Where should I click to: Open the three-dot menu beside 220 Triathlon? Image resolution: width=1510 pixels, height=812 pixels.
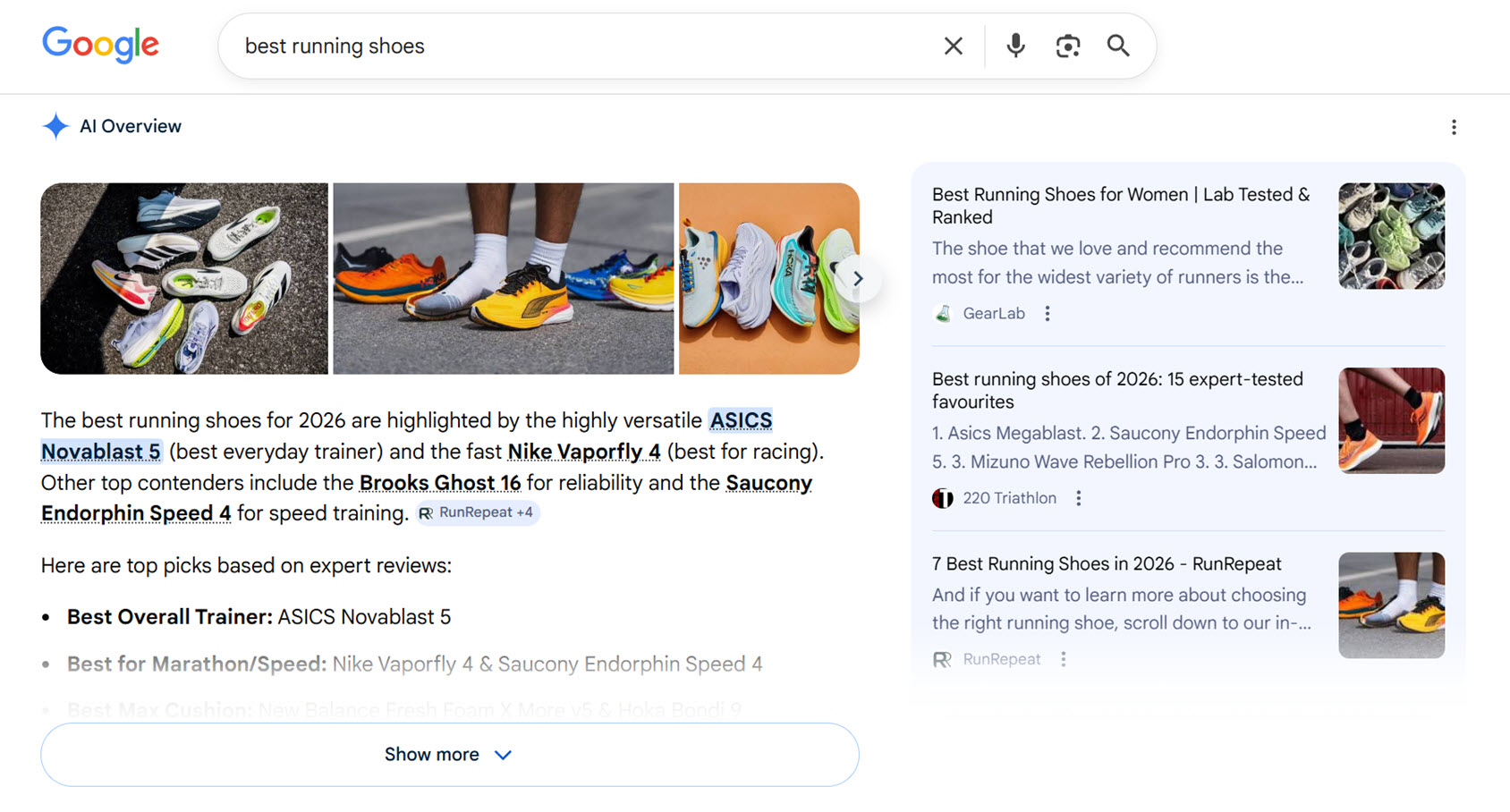pyautogui.click(x=1079, y=498)
